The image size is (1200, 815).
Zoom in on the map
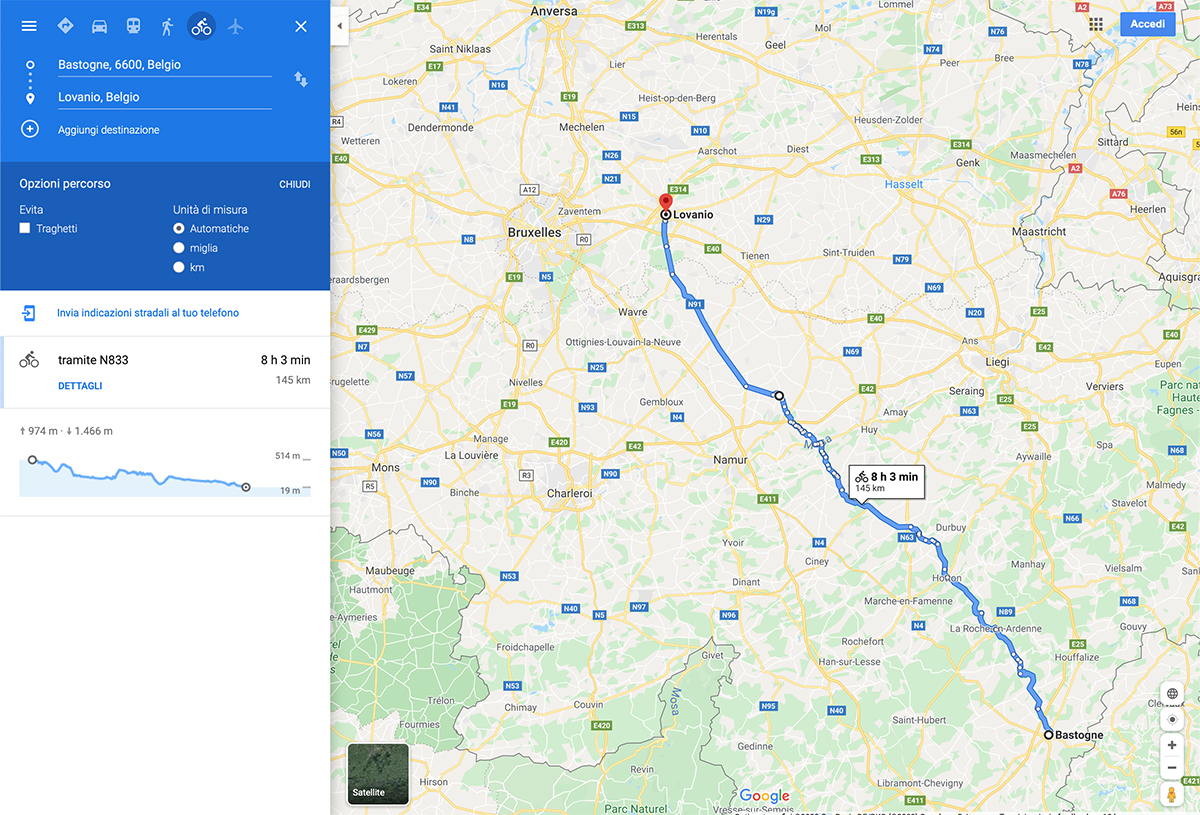[x=1172, y=745]
